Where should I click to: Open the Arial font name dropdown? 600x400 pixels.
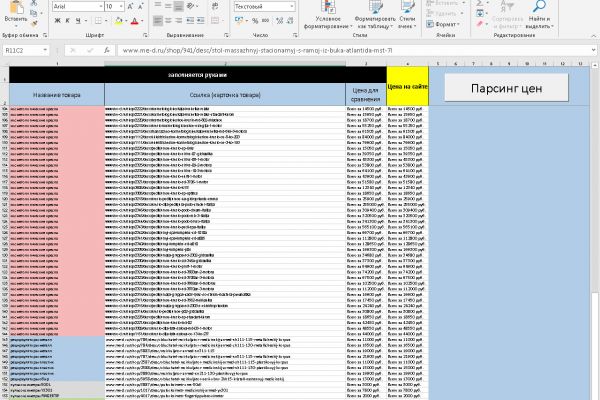101,7
